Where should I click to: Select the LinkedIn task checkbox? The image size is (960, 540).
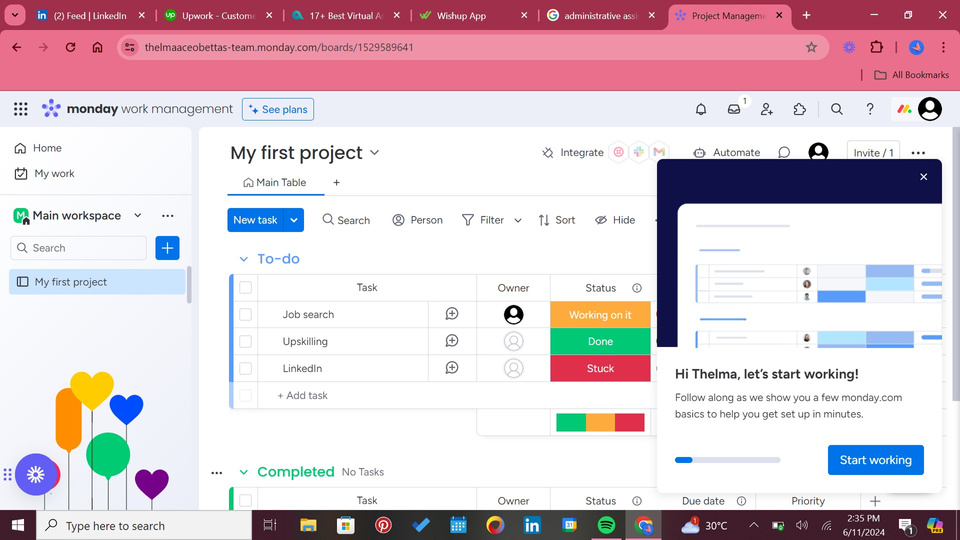point(246,368)
